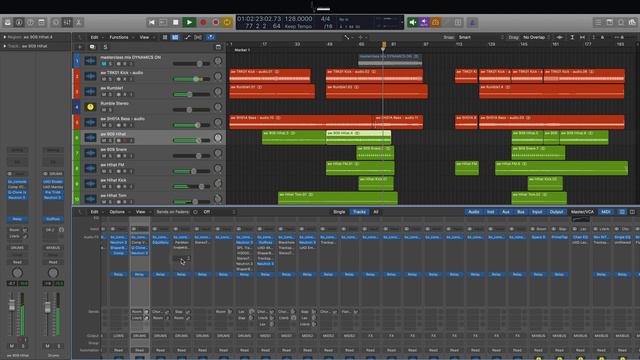Image resolution: width=640 pixels, height=360 pixels.
Task: Open the tracks area View menu
Action: [x=144, y=37]
